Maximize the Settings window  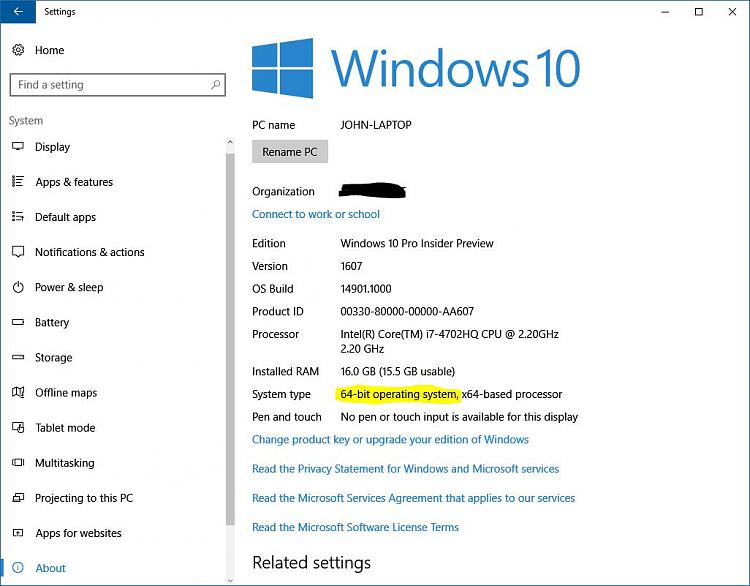(698, 11)
